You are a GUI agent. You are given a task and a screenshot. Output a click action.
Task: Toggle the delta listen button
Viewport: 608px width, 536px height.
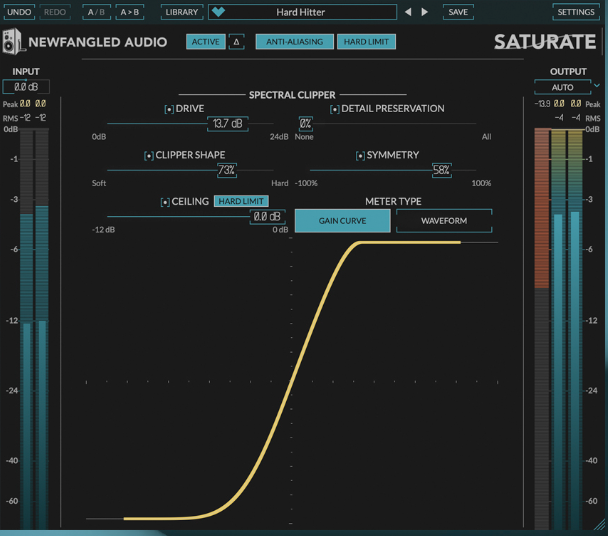236,42
